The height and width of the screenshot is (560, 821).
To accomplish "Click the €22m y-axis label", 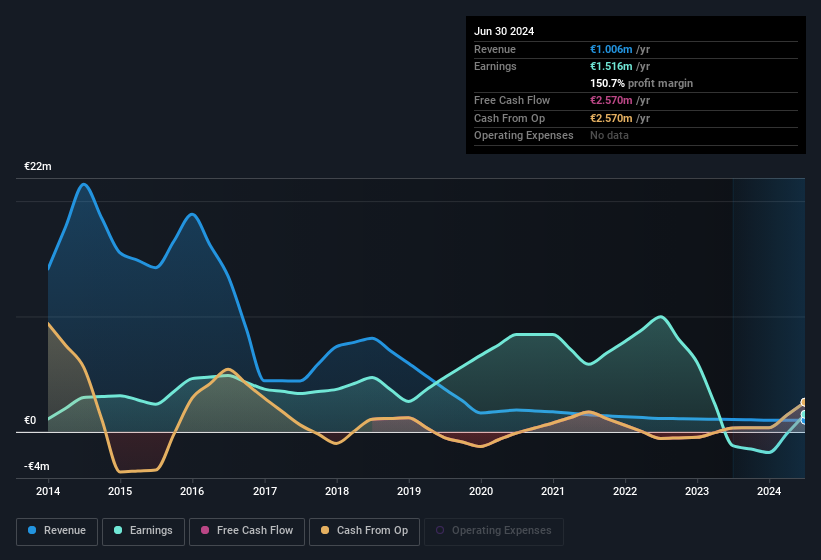I will (38, 166).
